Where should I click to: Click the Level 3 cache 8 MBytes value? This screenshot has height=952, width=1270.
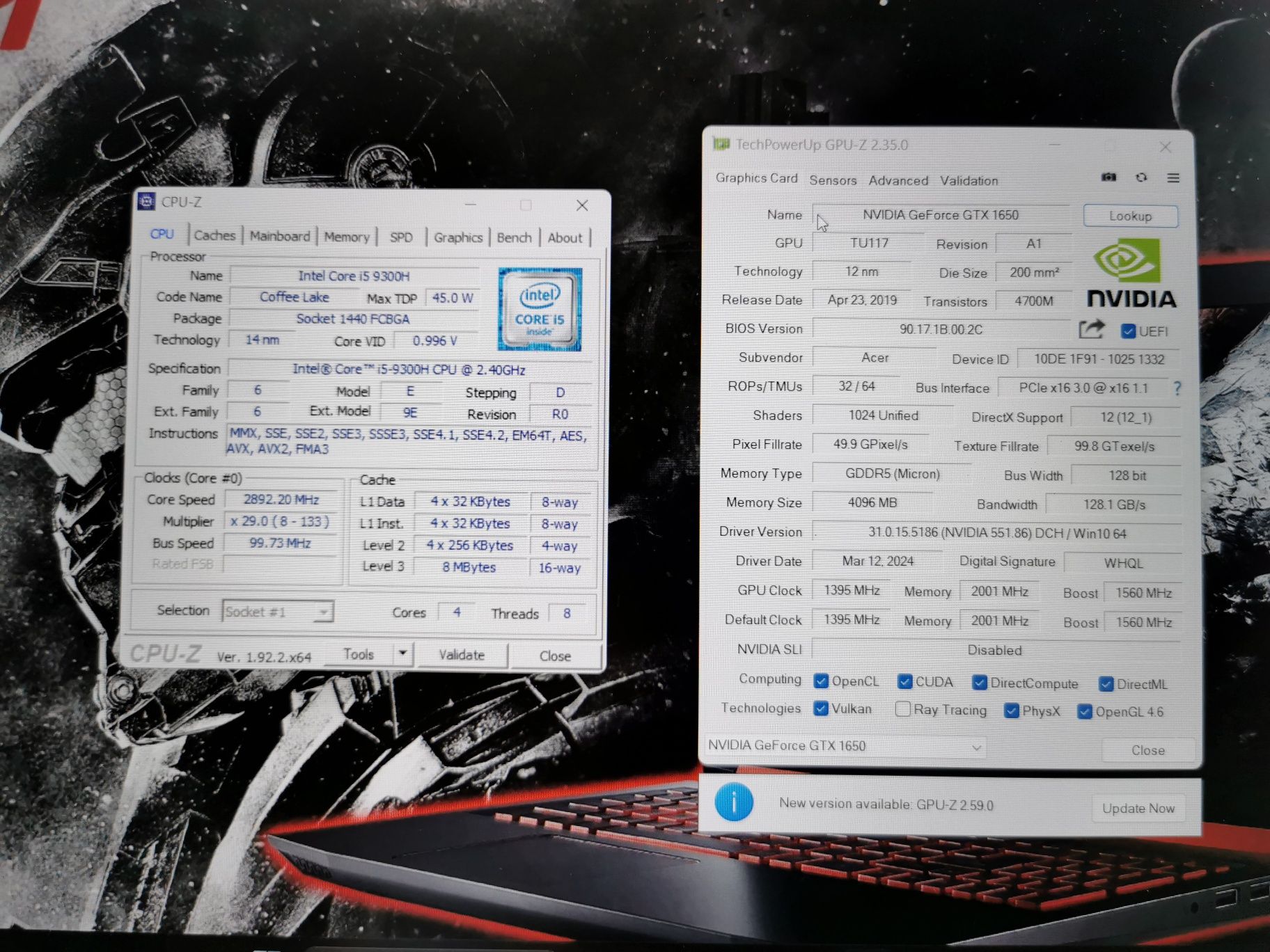[469, 567]
